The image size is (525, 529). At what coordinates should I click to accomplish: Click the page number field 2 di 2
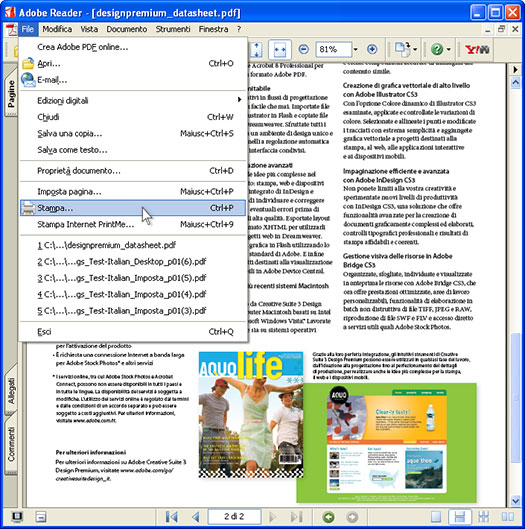pyautogui.click(x=234, y=517)
